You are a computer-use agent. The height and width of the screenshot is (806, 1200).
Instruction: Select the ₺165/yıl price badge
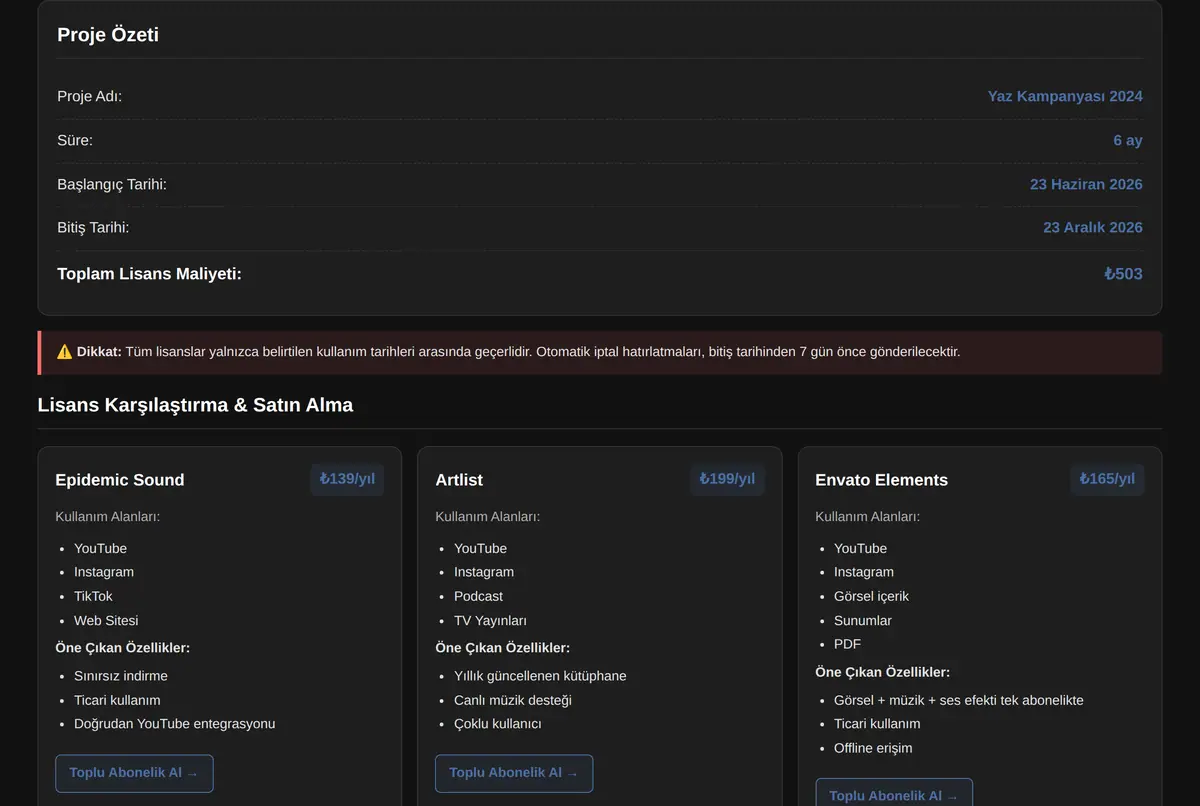tap(1107, 479)
